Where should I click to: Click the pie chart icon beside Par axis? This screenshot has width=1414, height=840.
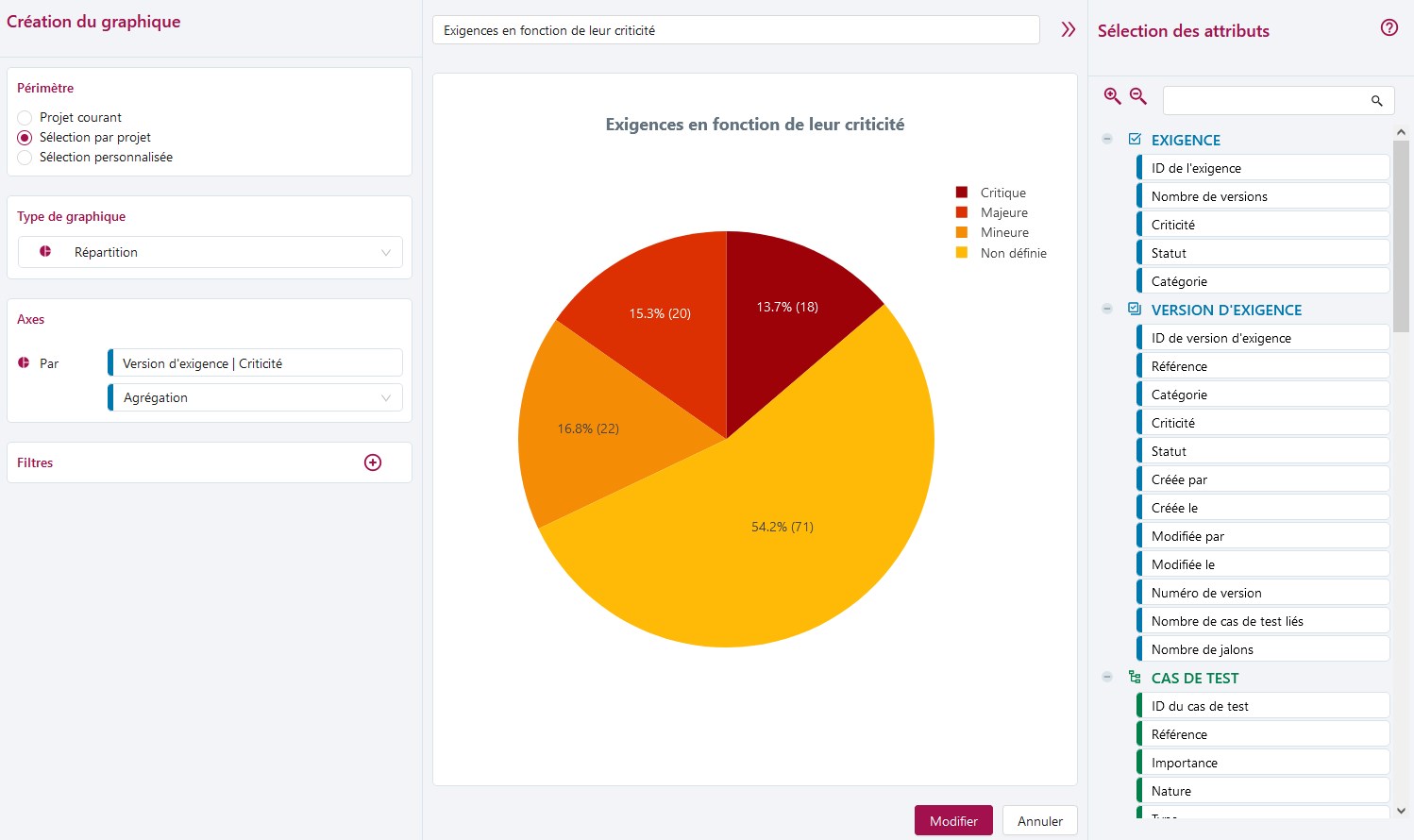24,363
